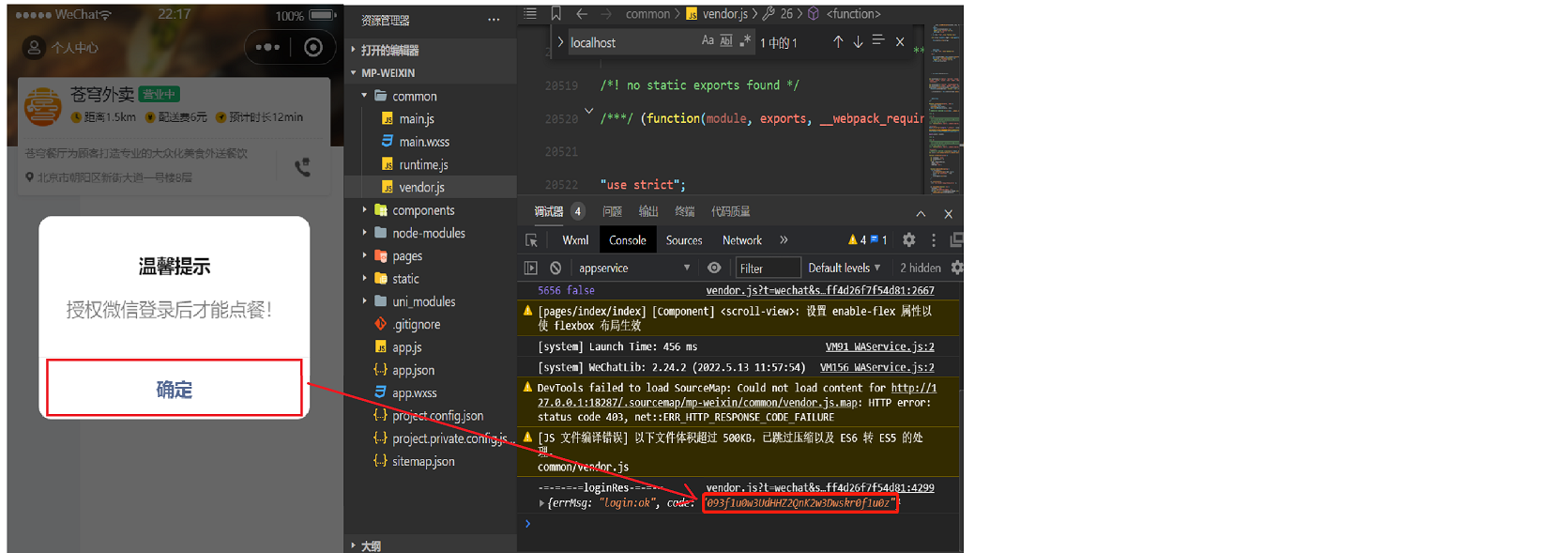Click the bookmark icon in editor toolbar
1568x553 pixels.
point(556,13)
